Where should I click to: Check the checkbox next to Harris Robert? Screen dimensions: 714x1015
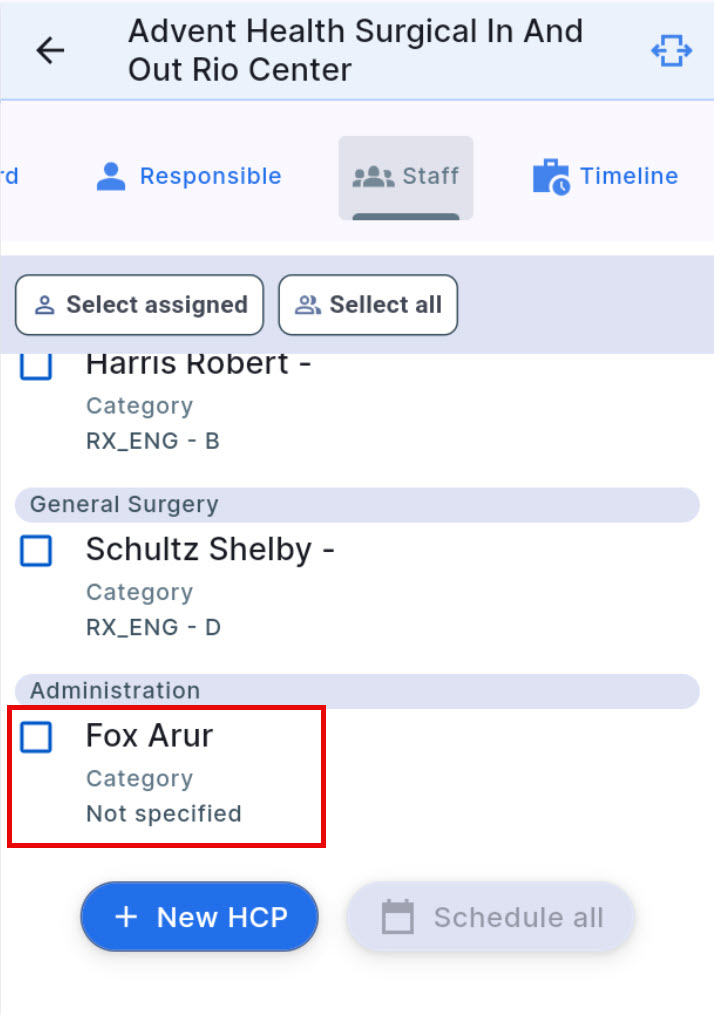click(35, 366)
